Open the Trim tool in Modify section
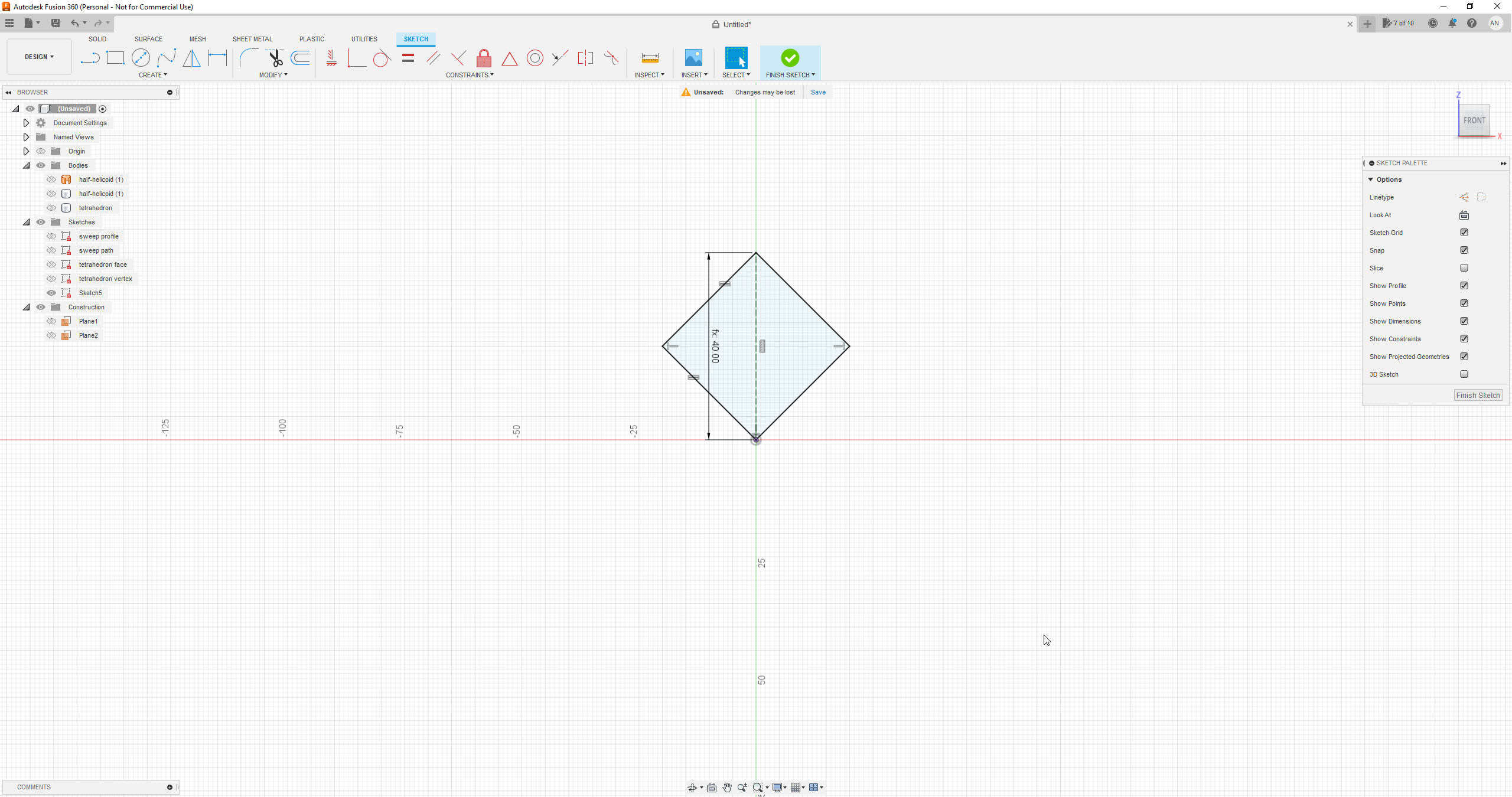The image size is (1512, 797). coord(275,58)
